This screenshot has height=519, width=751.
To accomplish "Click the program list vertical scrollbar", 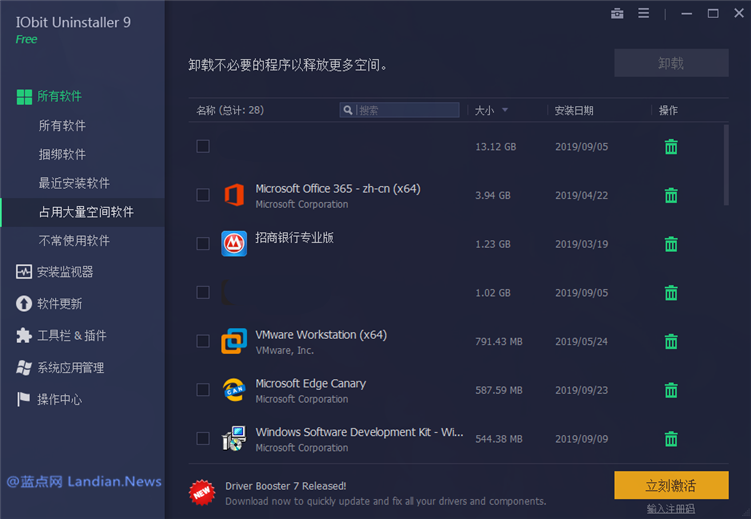I will coord(726,165).
